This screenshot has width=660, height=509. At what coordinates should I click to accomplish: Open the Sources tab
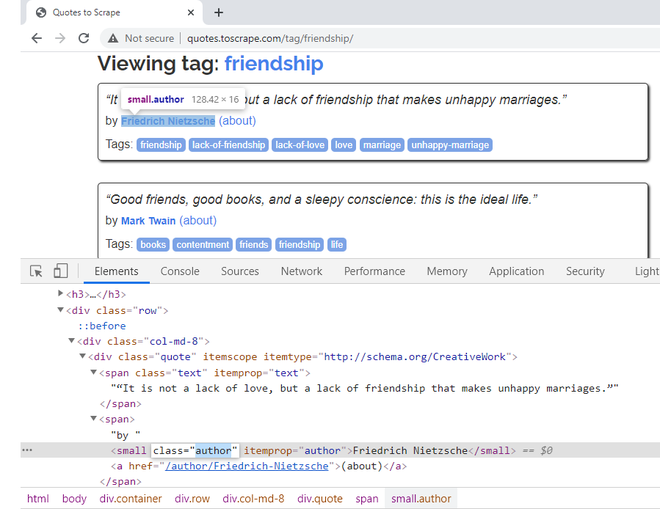click(240, 271)
